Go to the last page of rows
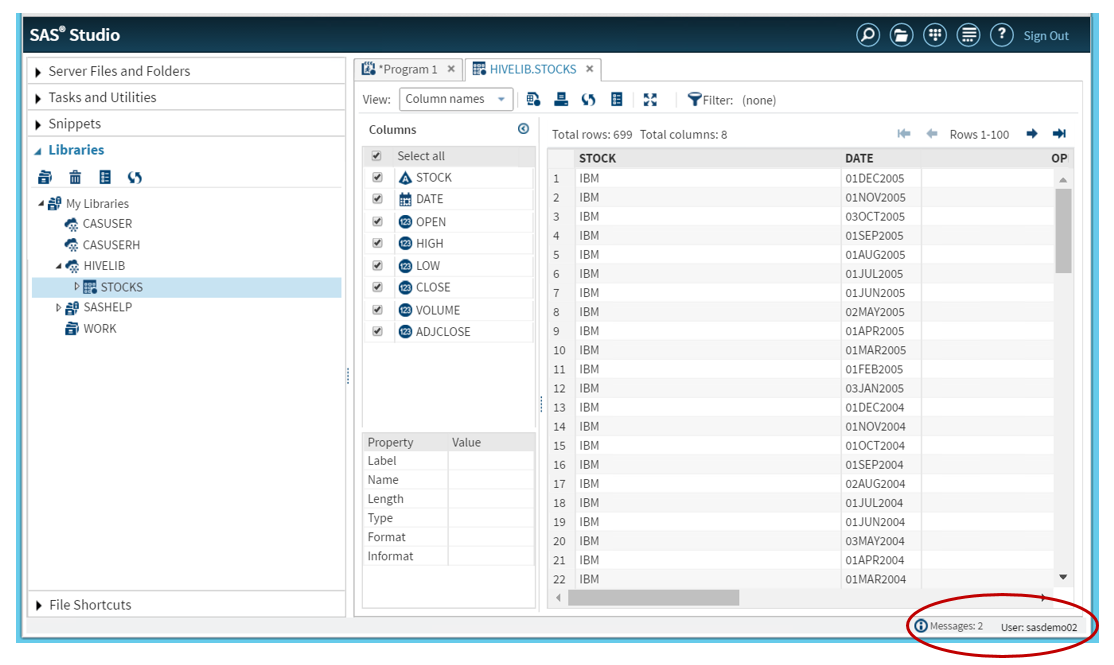 click(1059, 134)
